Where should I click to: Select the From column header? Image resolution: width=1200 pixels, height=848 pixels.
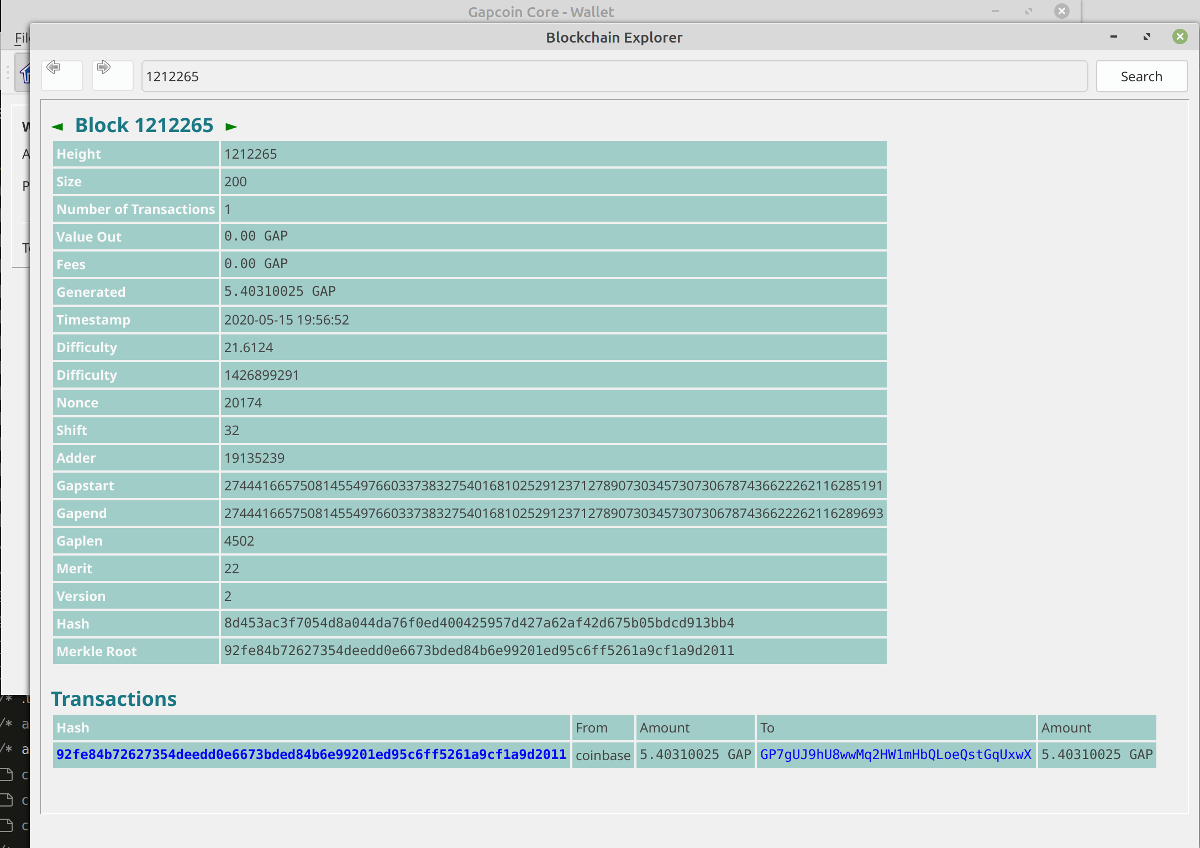tap(592, 728)
